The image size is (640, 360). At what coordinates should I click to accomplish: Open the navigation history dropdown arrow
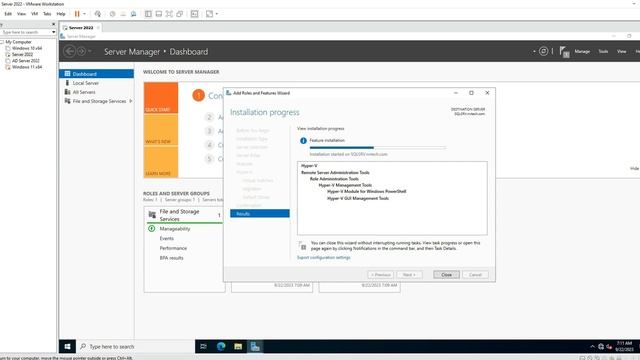point(90,51)
